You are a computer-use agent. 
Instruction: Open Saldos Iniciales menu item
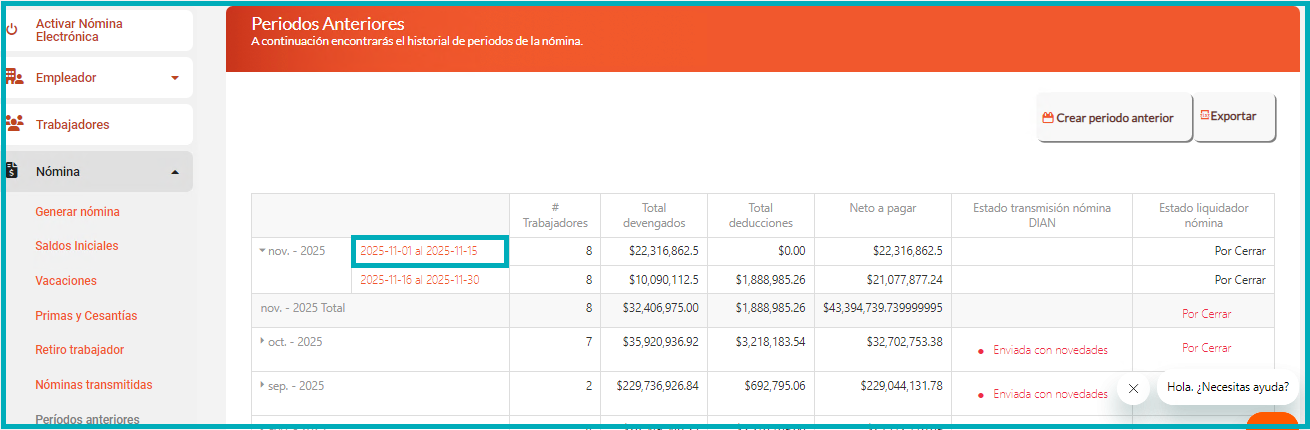click(76, 246)
